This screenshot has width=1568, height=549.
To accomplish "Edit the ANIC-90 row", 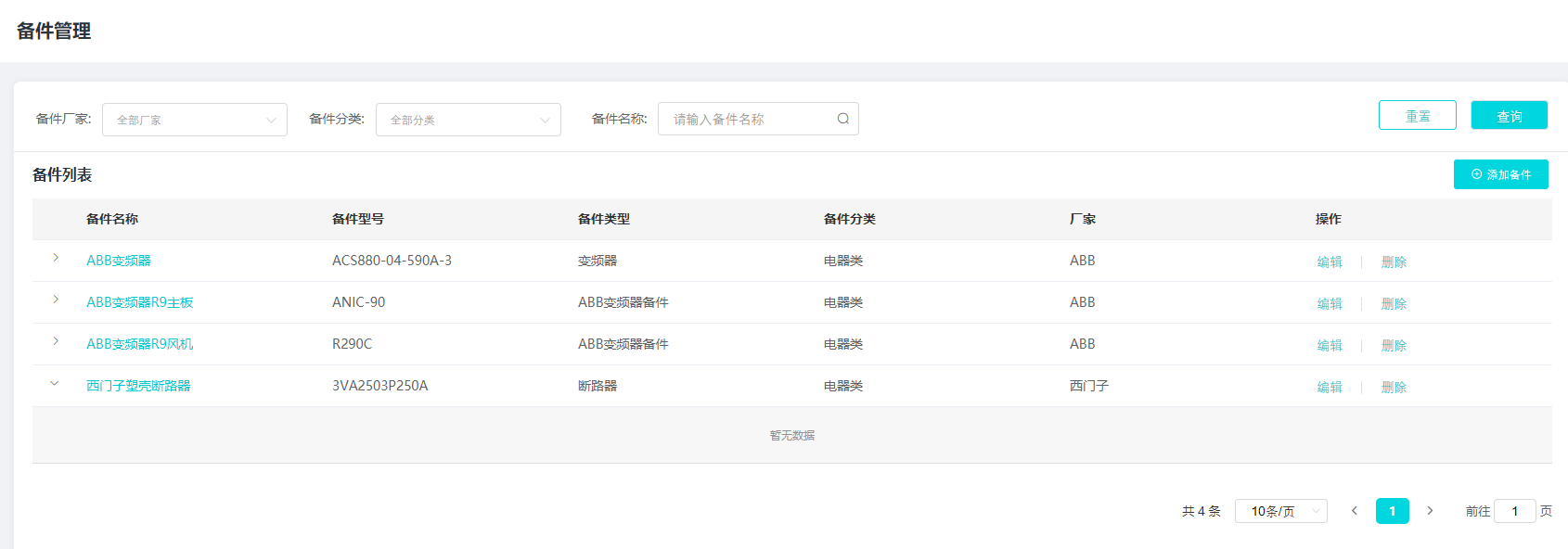I will coord(1330,303).
